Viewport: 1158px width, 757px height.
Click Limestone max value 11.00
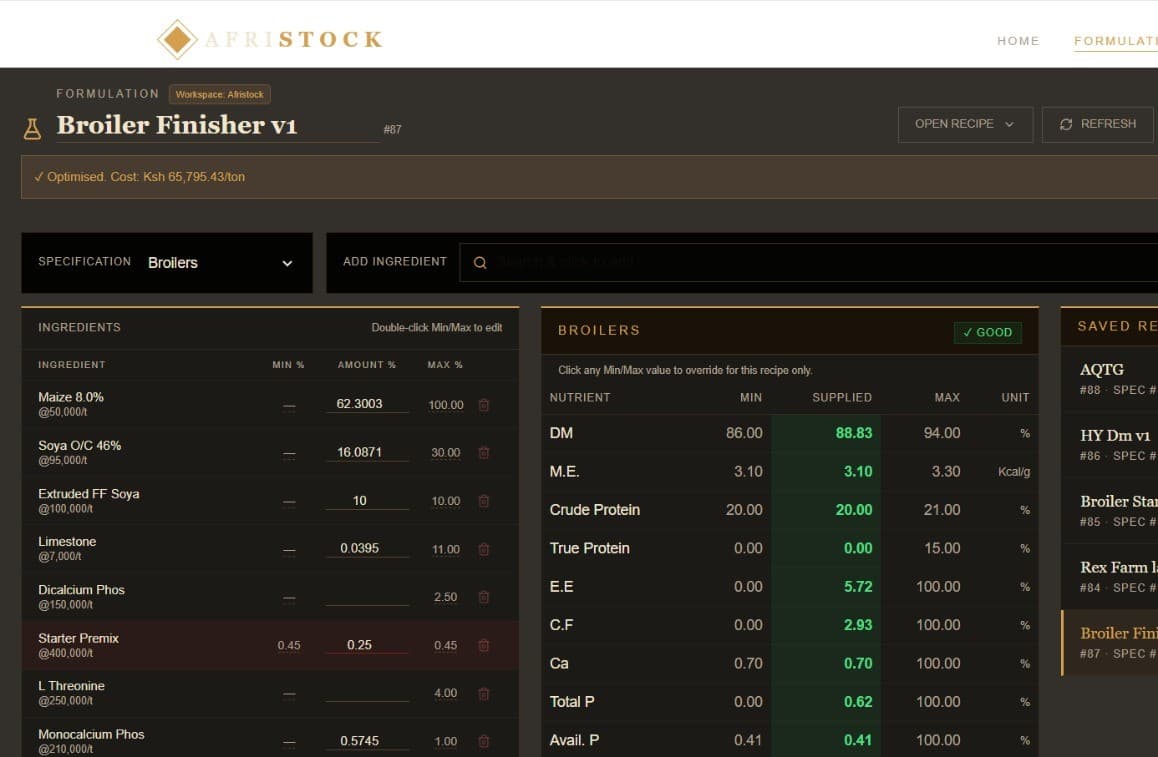(445, 549)
